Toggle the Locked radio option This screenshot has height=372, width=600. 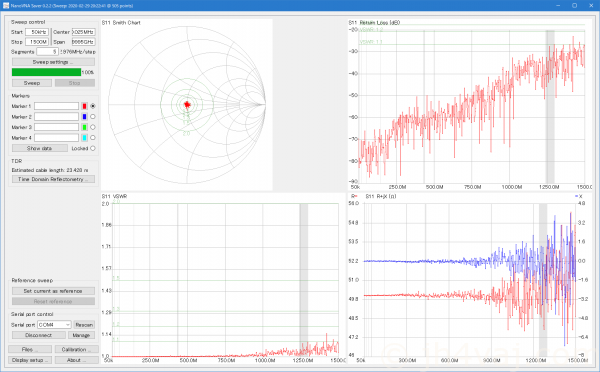tap(93, 148)
